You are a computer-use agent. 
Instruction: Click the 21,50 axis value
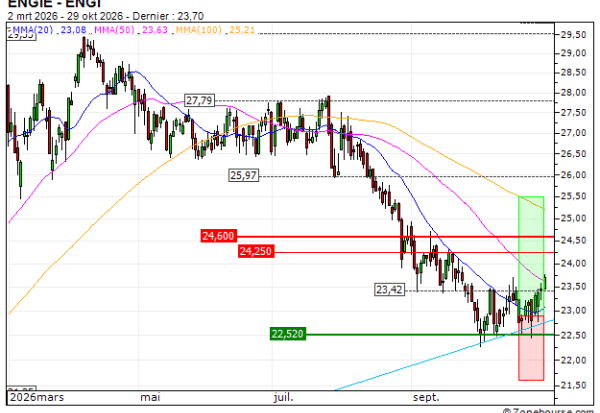click(x=574, y=385)
